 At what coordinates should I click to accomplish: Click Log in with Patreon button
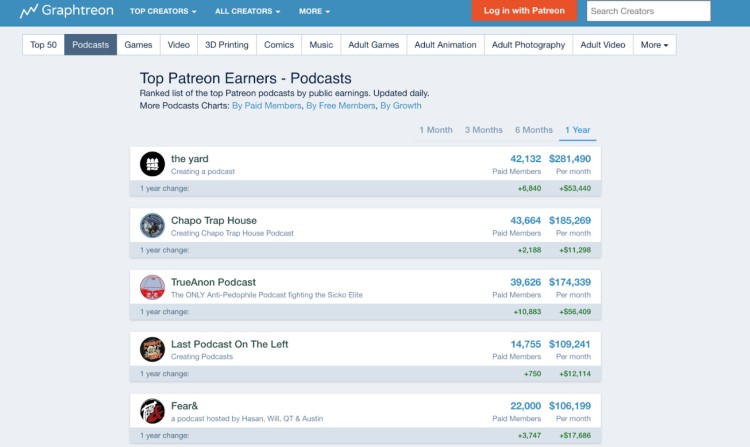click(524, 11)
